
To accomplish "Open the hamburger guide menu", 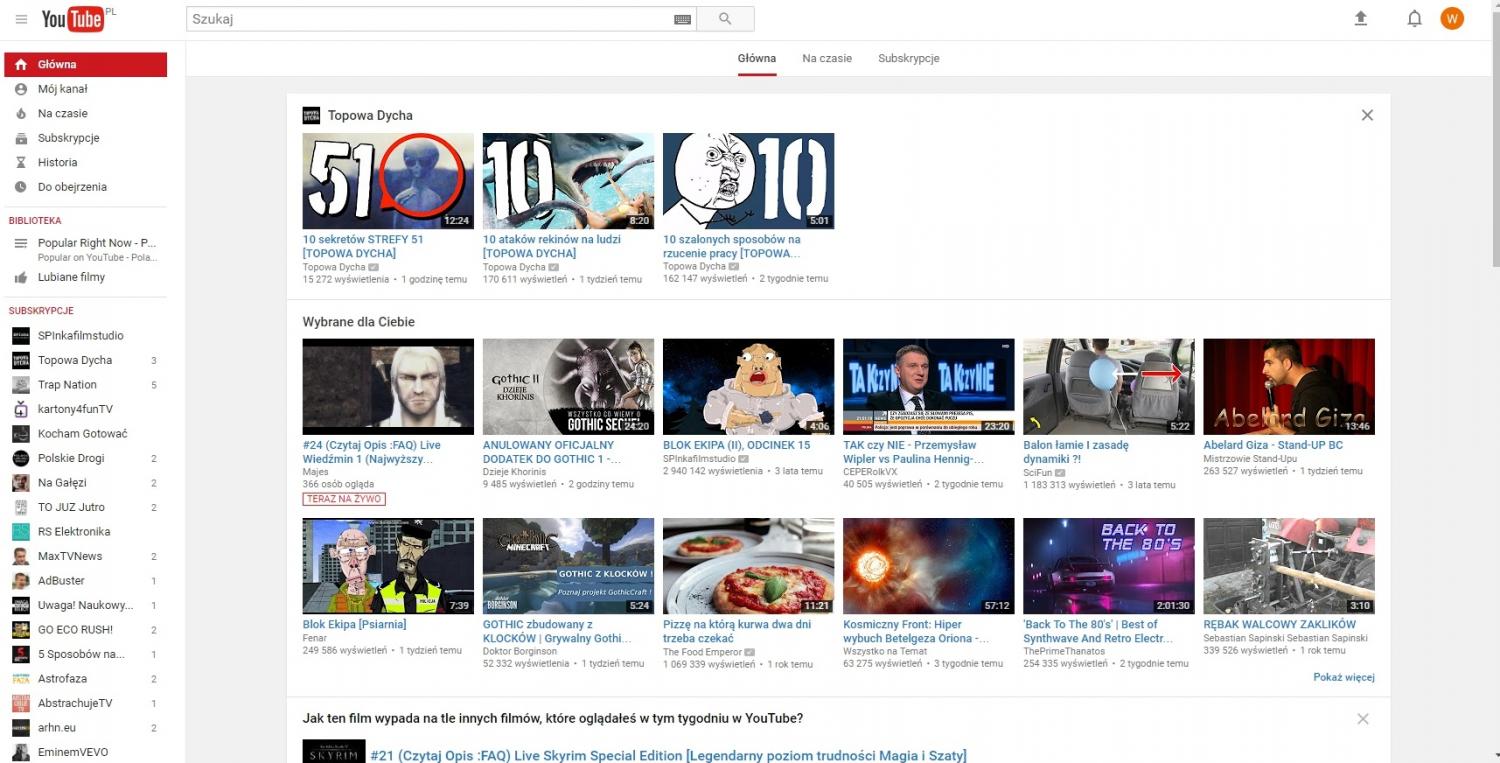I will tap(21, 19).
